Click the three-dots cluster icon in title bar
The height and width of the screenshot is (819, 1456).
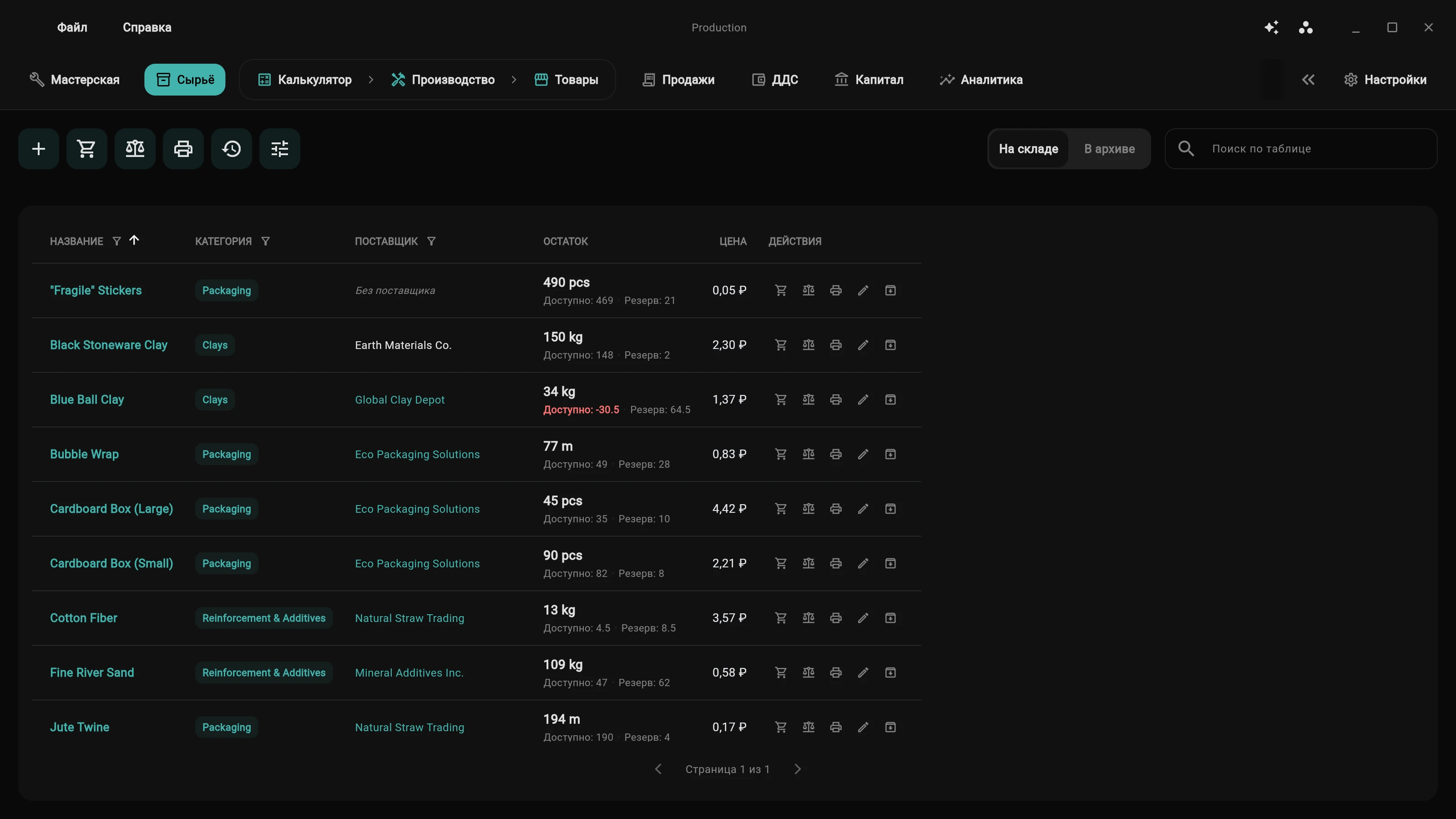[1306, 27]
